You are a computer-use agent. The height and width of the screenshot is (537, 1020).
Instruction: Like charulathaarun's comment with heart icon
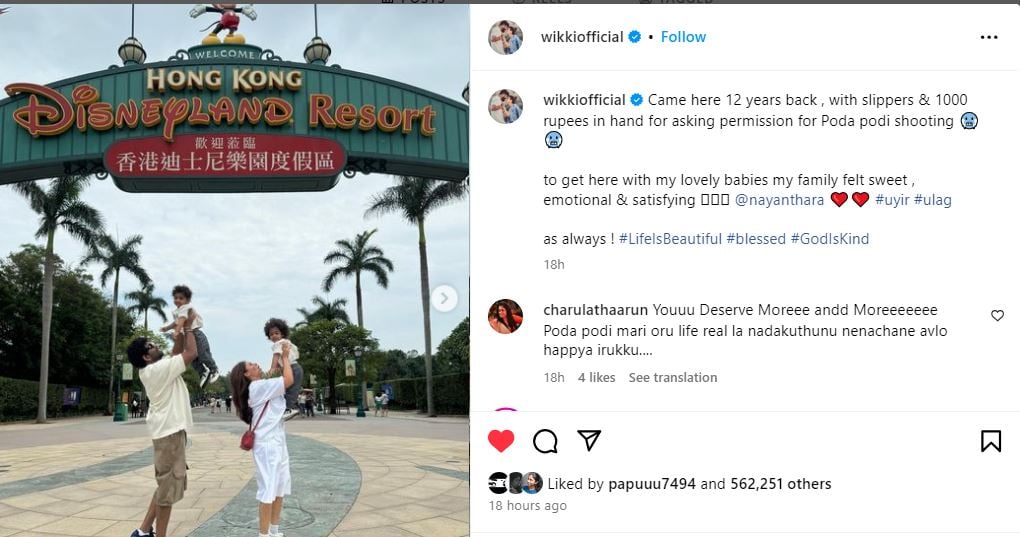coord(997,316)
